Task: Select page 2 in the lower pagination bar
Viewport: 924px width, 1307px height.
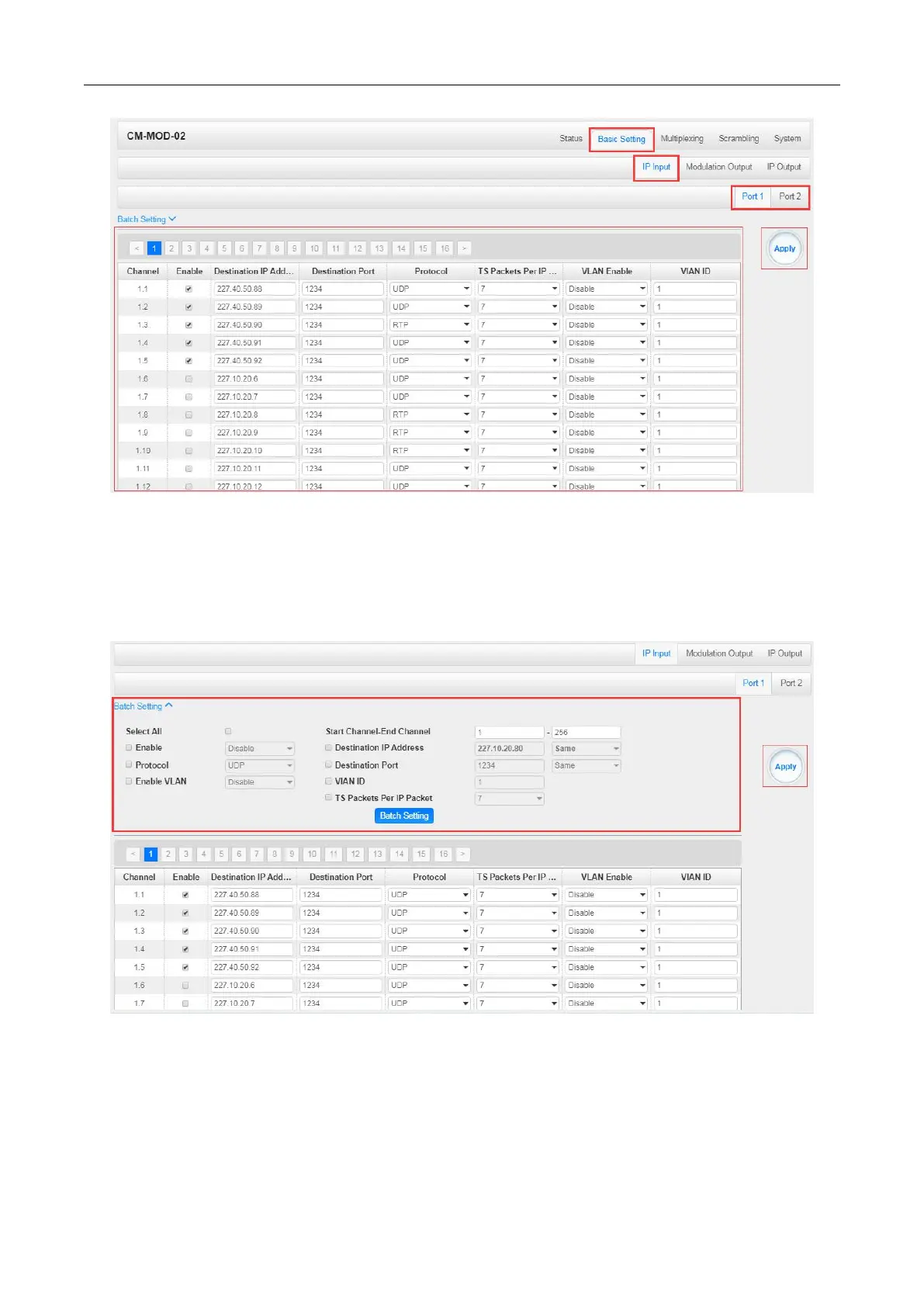Action: 168,854
